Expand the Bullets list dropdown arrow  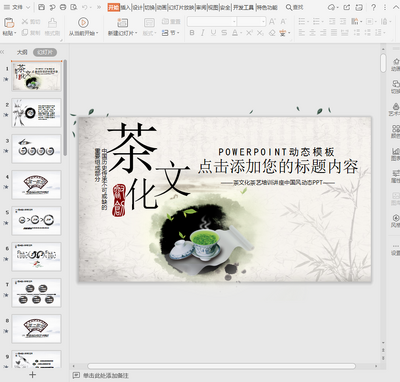308,22
